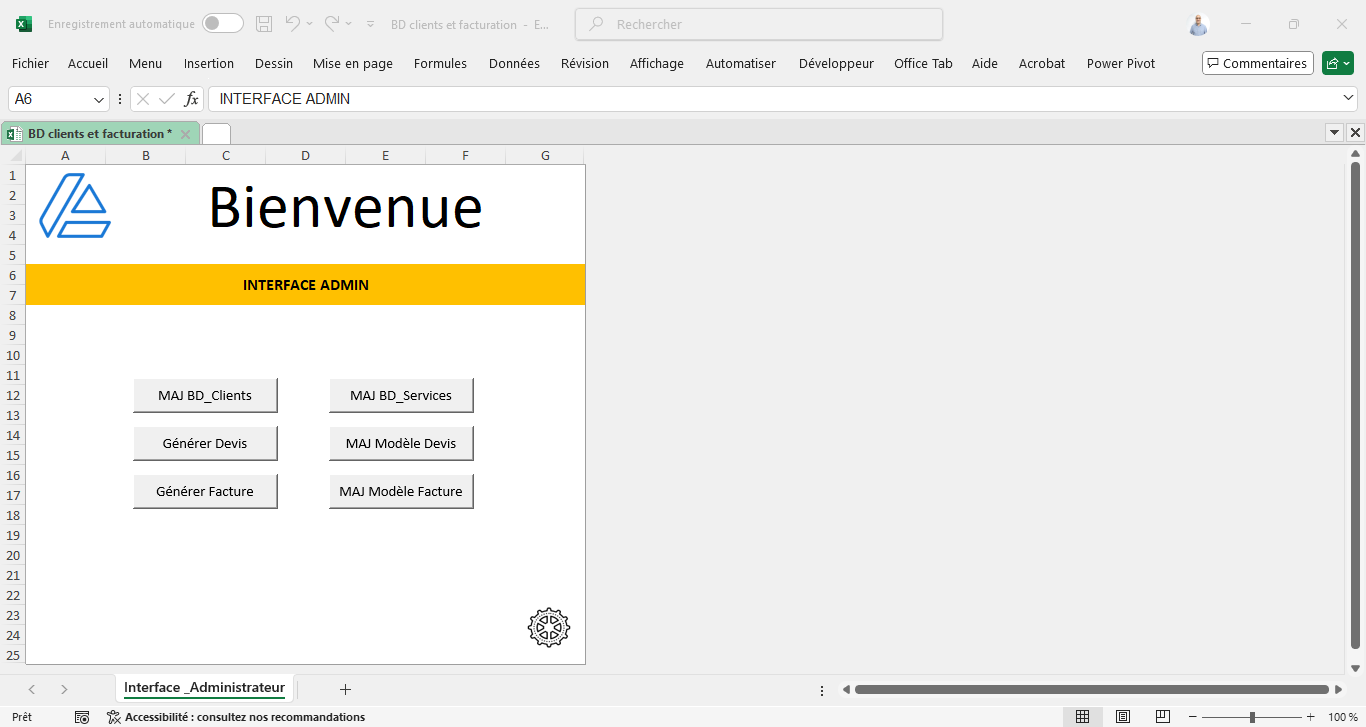Viewport: 1366px width, 727px height.
Task: Switch to Page Layout view
Action: 1123,717
